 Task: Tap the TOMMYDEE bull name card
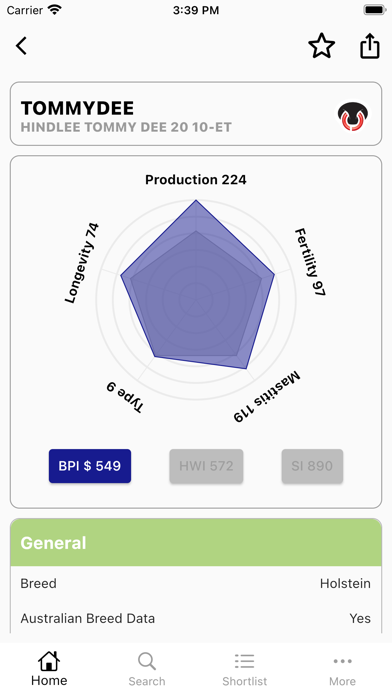tap(196, 114)
